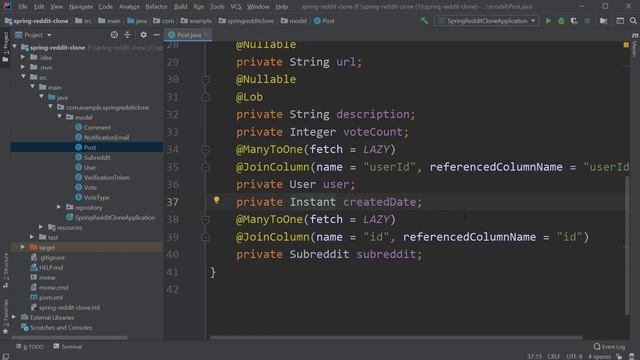Expand the repository package
The width and height of the screenshot is (640, 360).
coord(60,207)
